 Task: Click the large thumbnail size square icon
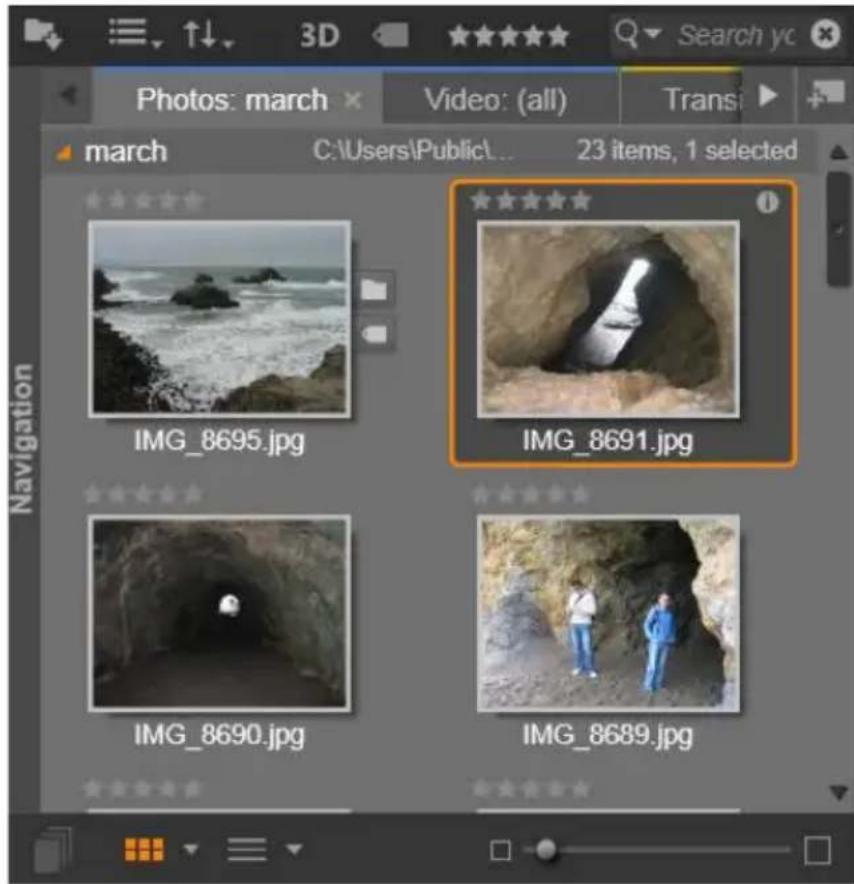[818, 850]
